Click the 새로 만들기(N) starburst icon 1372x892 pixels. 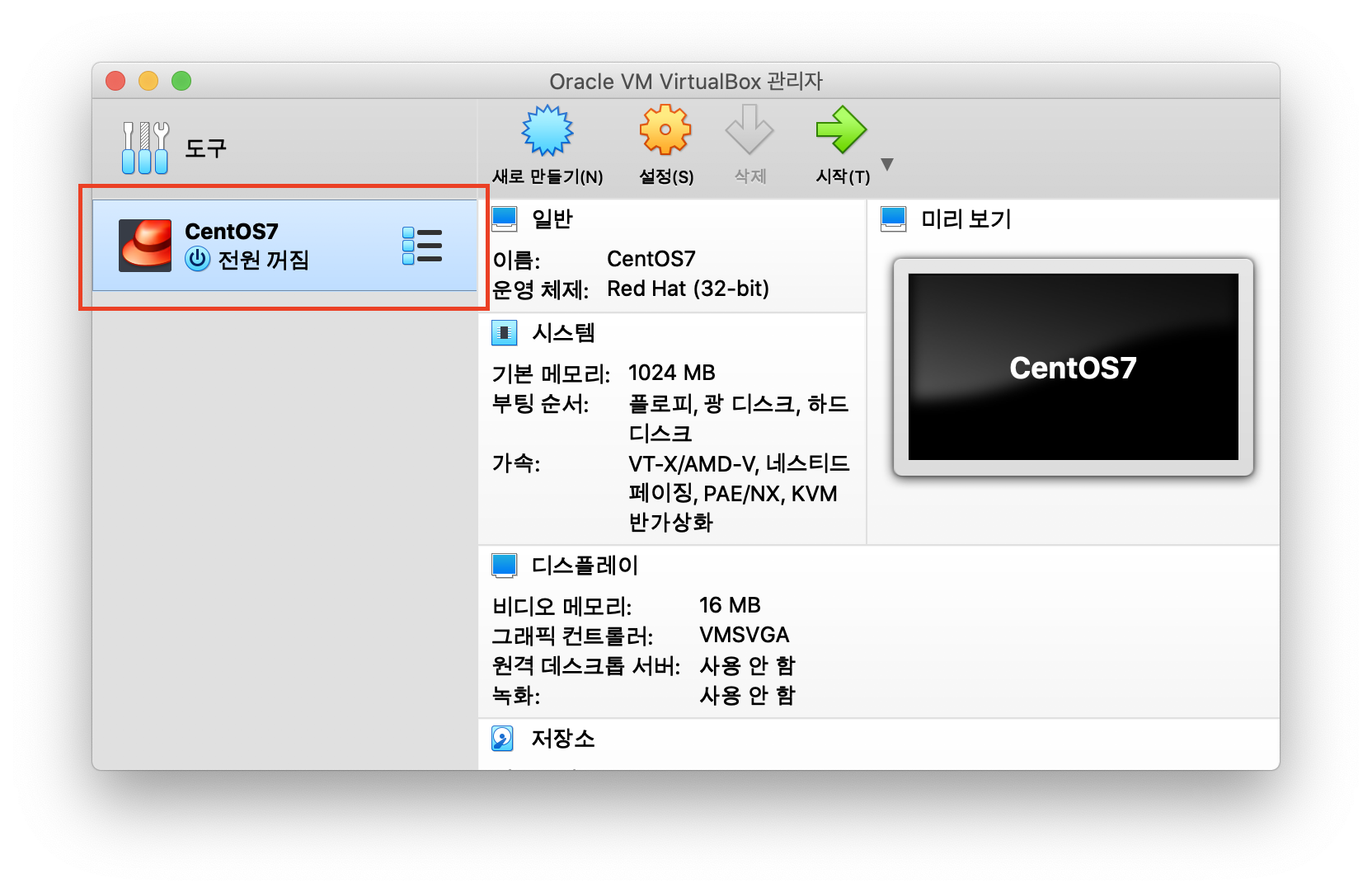click(x=547, y=130)
